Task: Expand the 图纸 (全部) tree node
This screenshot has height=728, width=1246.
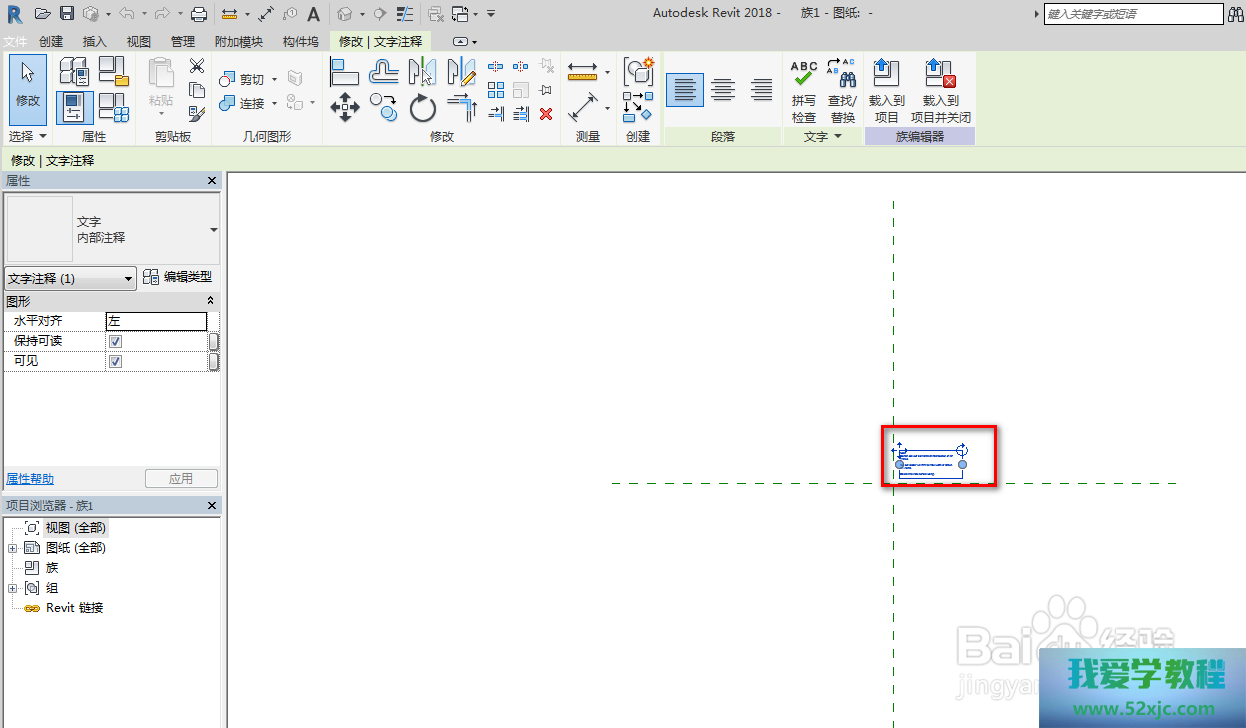Action: (x=12, y=548)
